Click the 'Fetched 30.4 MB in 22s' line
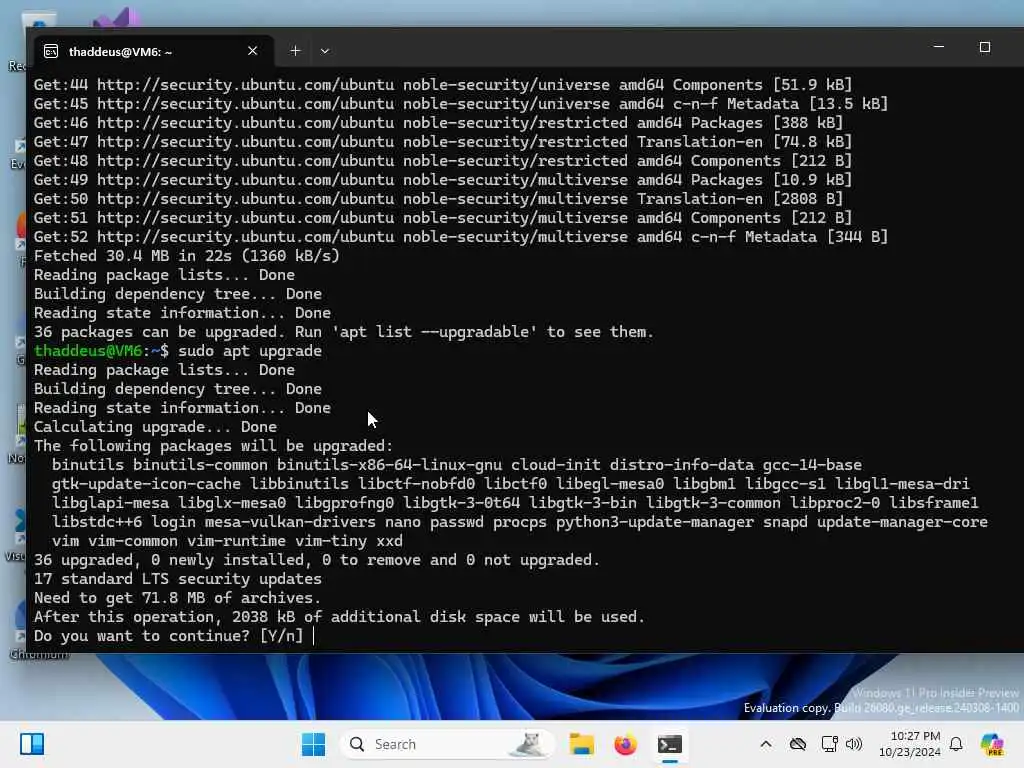Screen dimensions: 1024x768 point(187,256)
